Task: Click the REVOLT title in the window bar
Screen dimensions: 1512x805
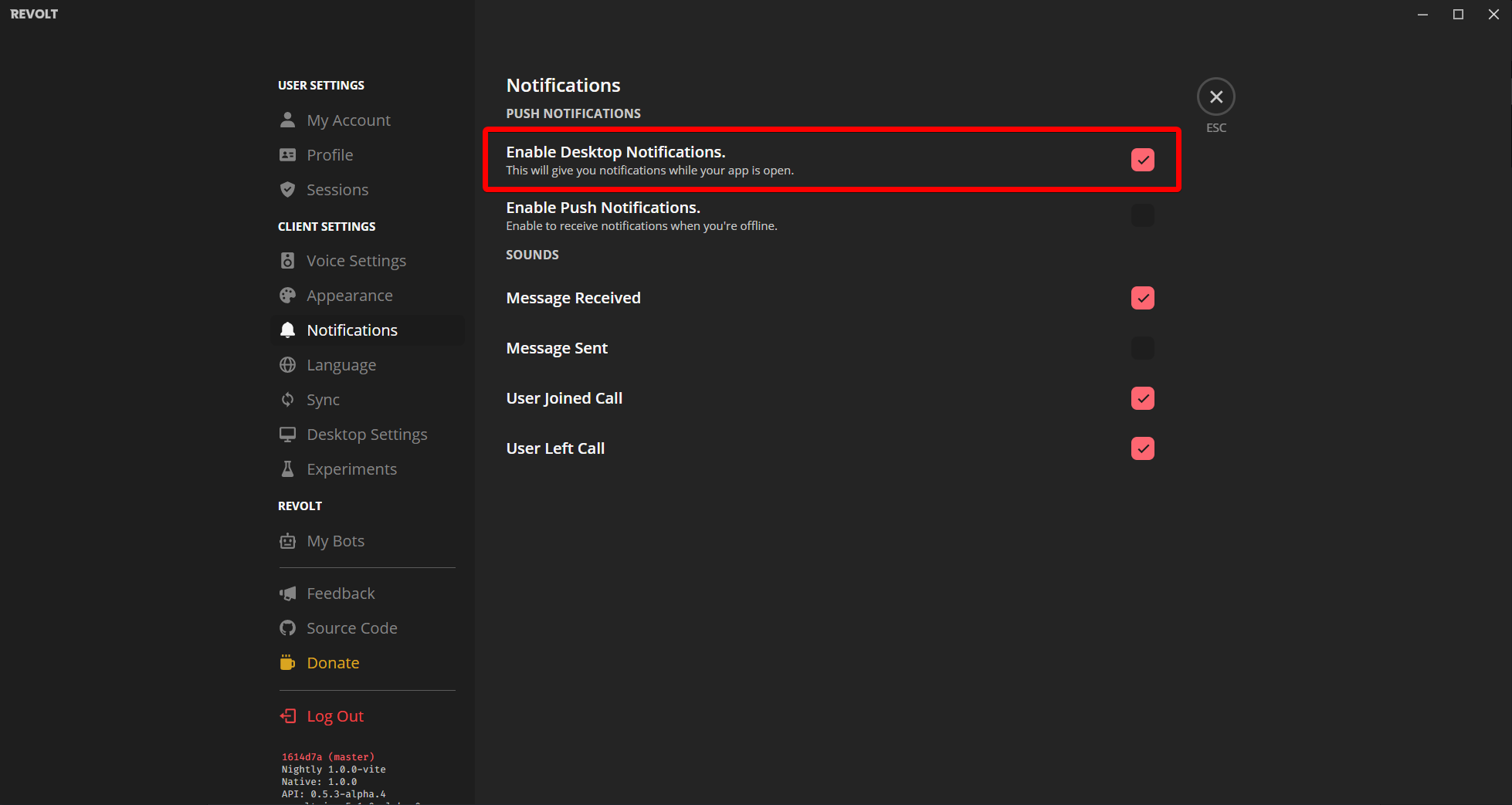Action: point(34,14)
